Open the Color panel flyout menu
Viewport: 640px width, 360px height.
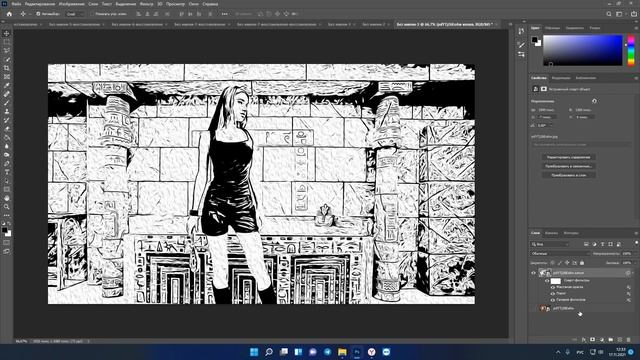(636, 28)
